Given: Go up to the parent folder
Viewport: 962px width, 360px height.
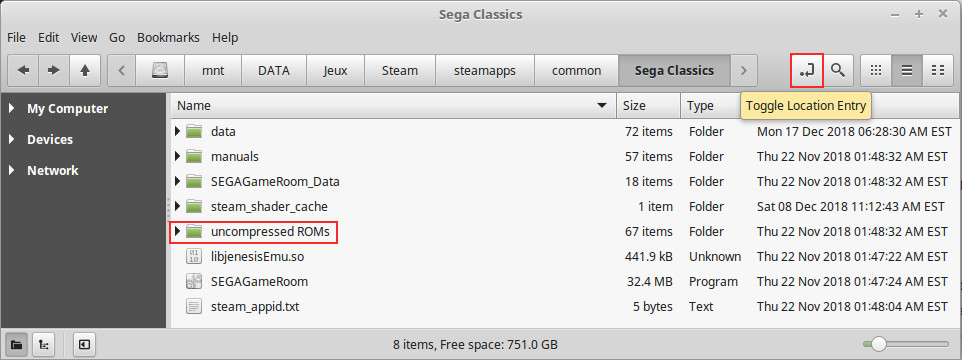Looking at the screenshot, I should pos(85,71).
